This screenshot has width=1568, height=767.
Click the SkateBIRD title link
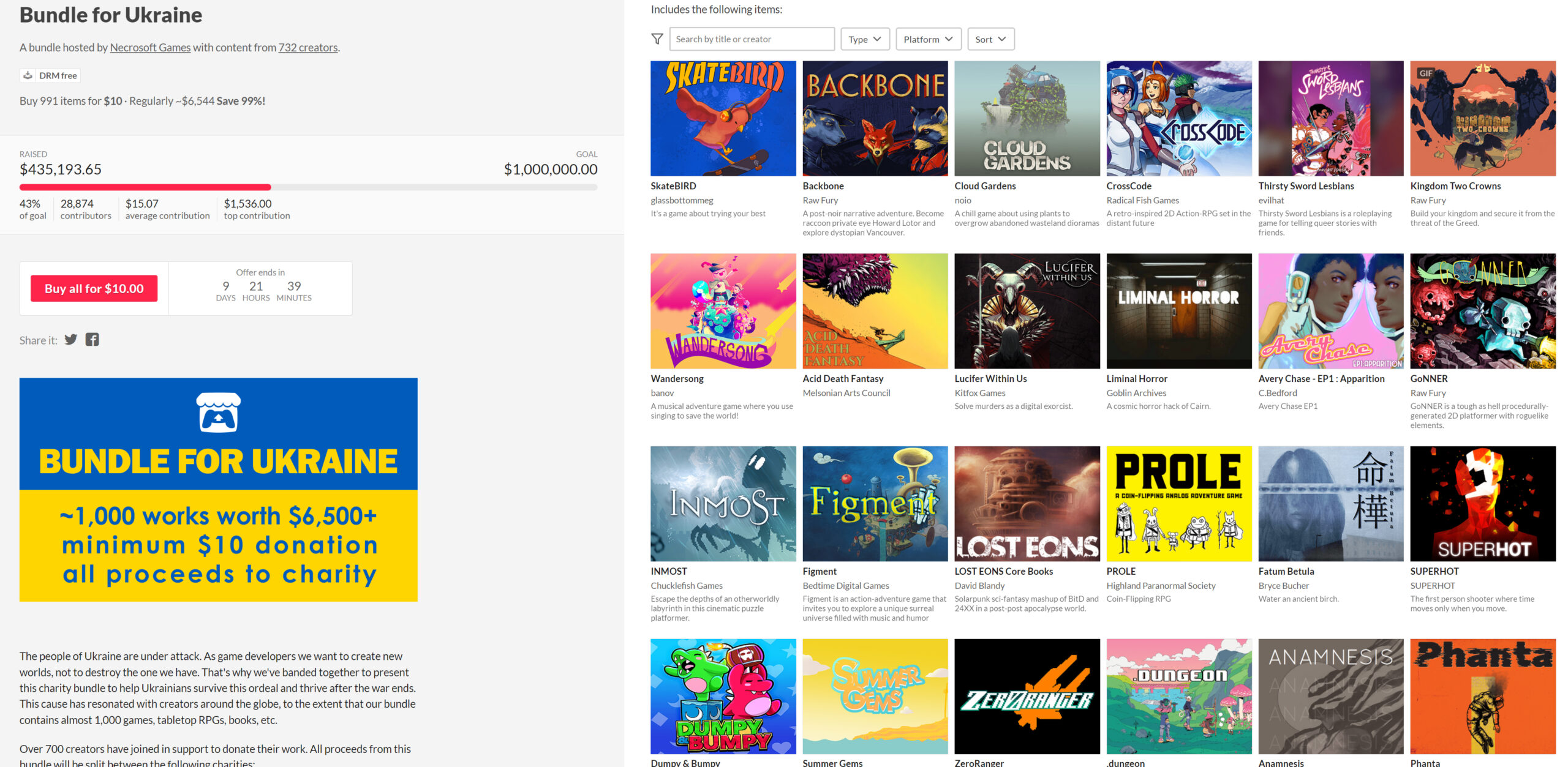tap(673, 185)
